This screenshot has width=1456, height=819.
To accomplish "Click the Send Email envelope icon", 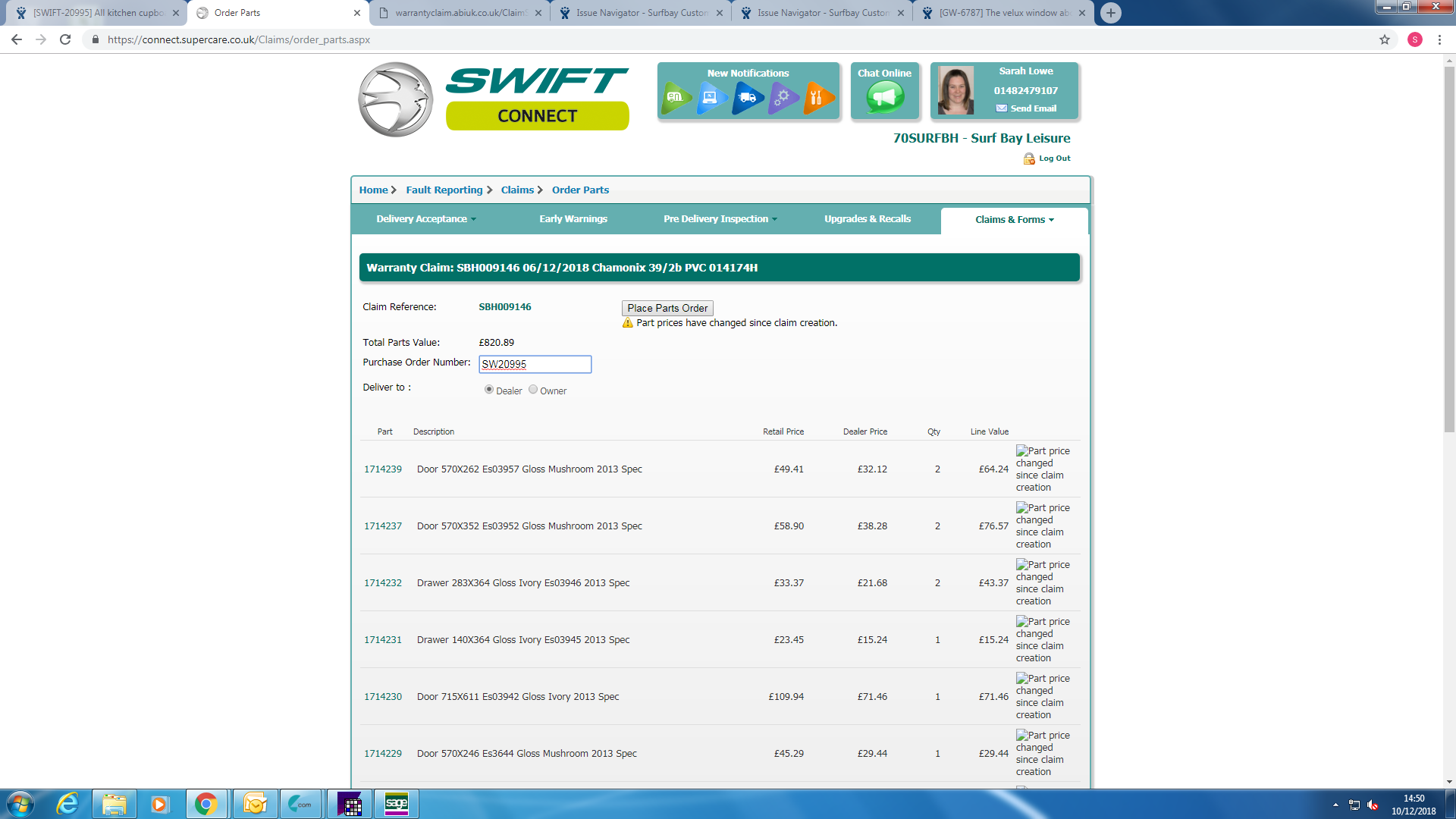I will pos(1002,108).
